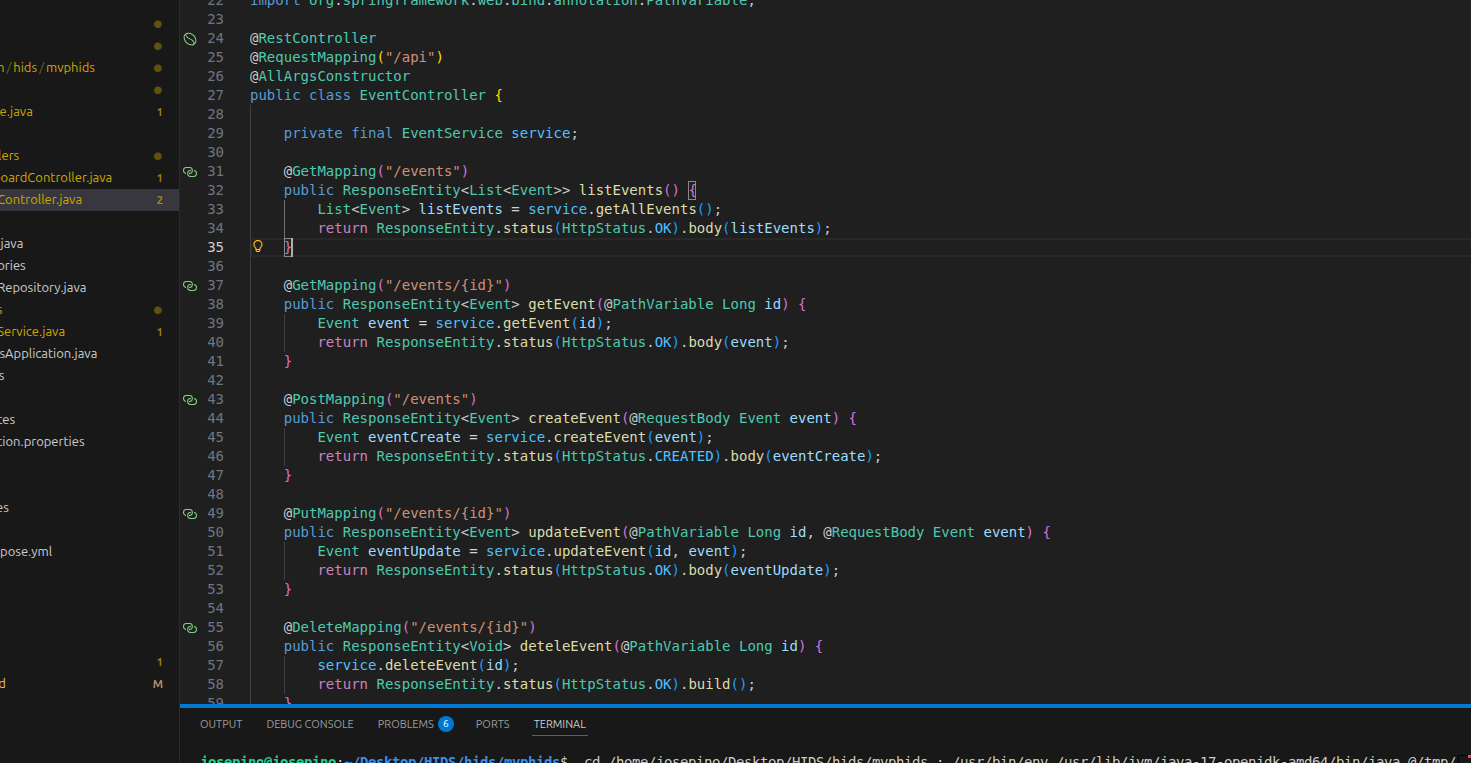
Task: Set a breakpoint in the gutter at line 44
Action: pyautogui.click(x=198, y=418)
